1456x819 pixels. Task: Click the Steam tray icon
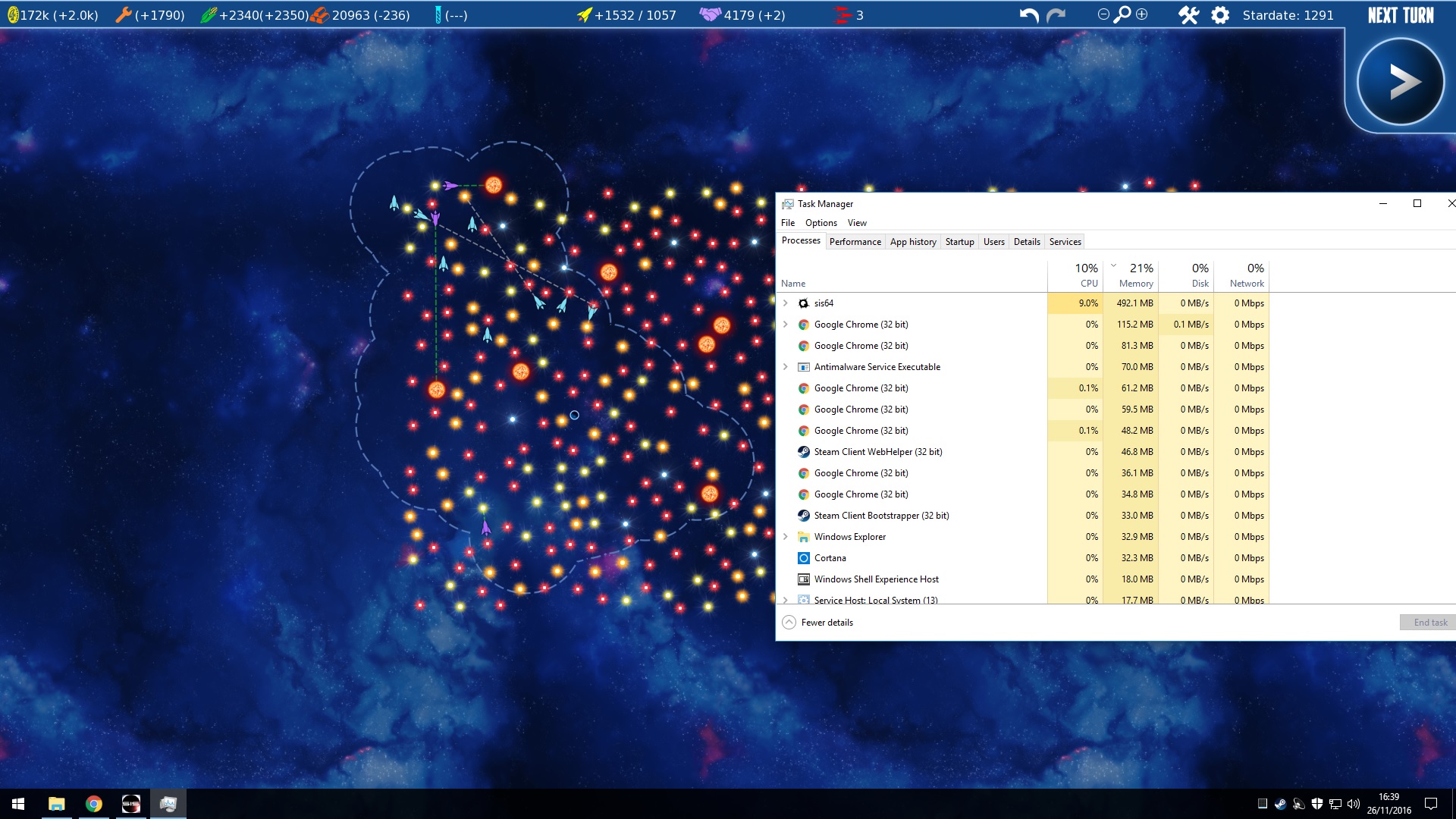click(1280, 804)
